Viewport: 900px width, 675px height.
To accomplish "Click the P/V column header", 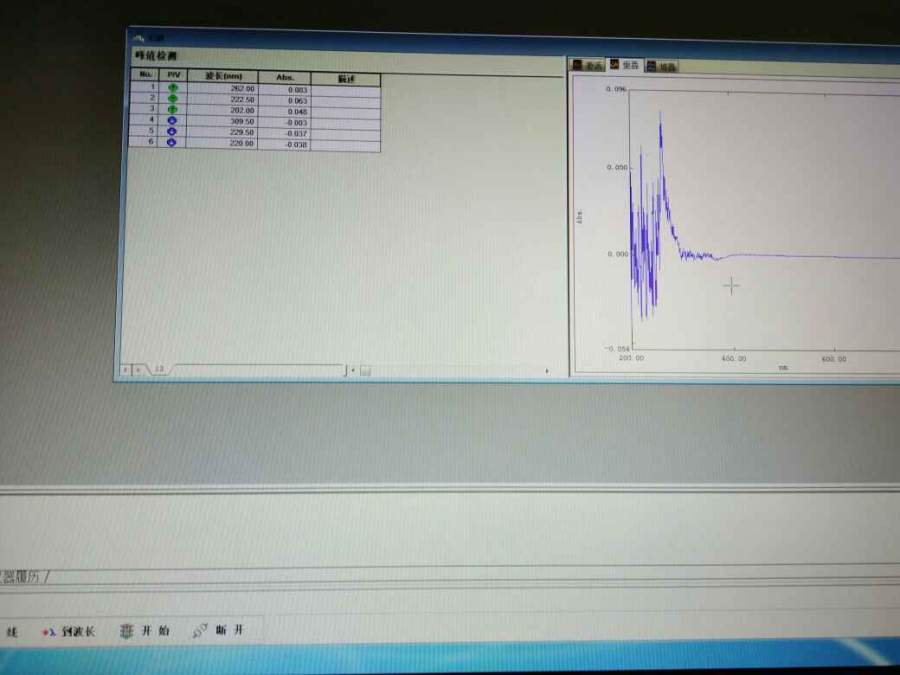I will coord(173,75).
